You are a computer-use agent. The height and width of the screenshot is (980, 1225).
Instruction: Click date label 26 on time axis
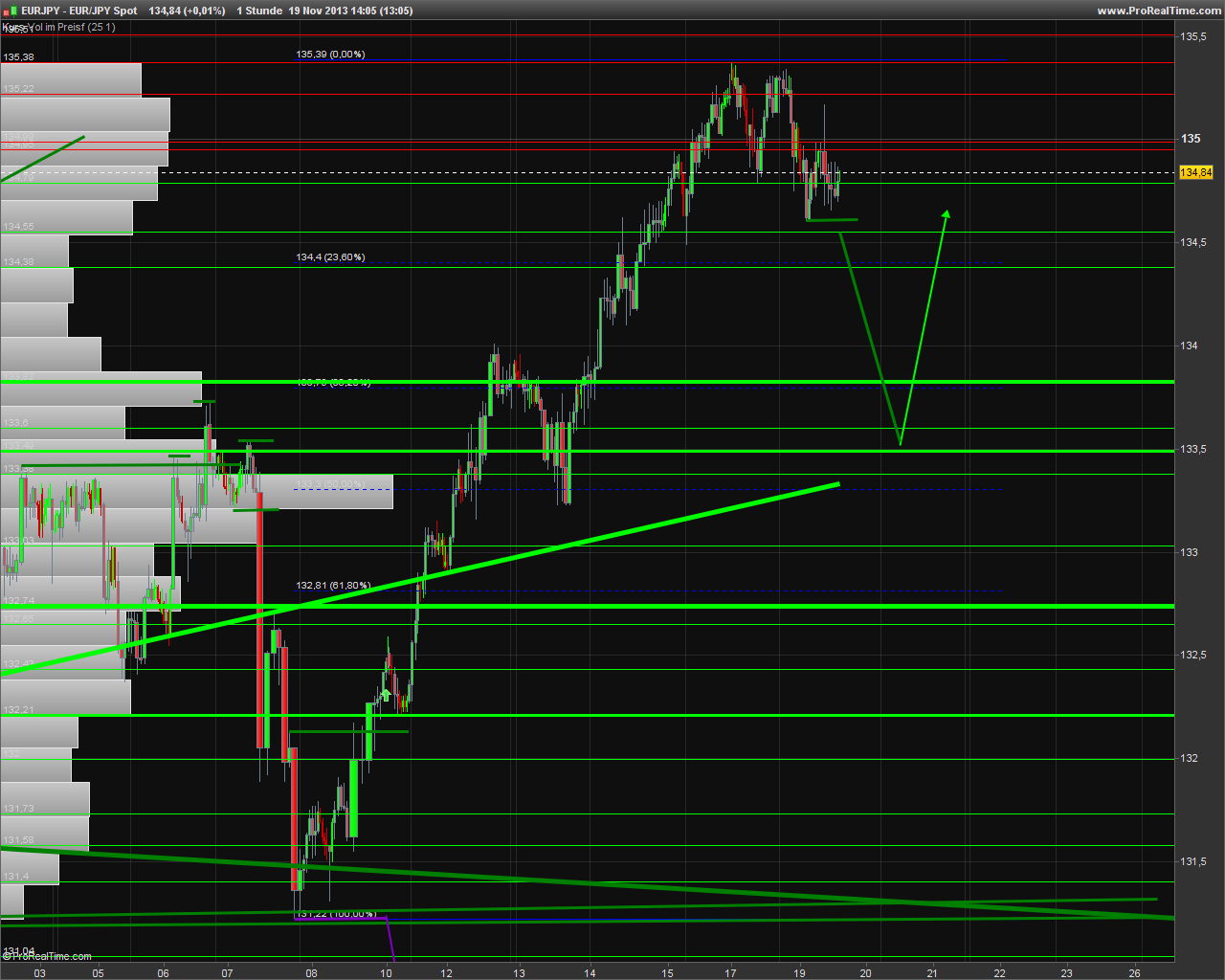(1135, 972)
